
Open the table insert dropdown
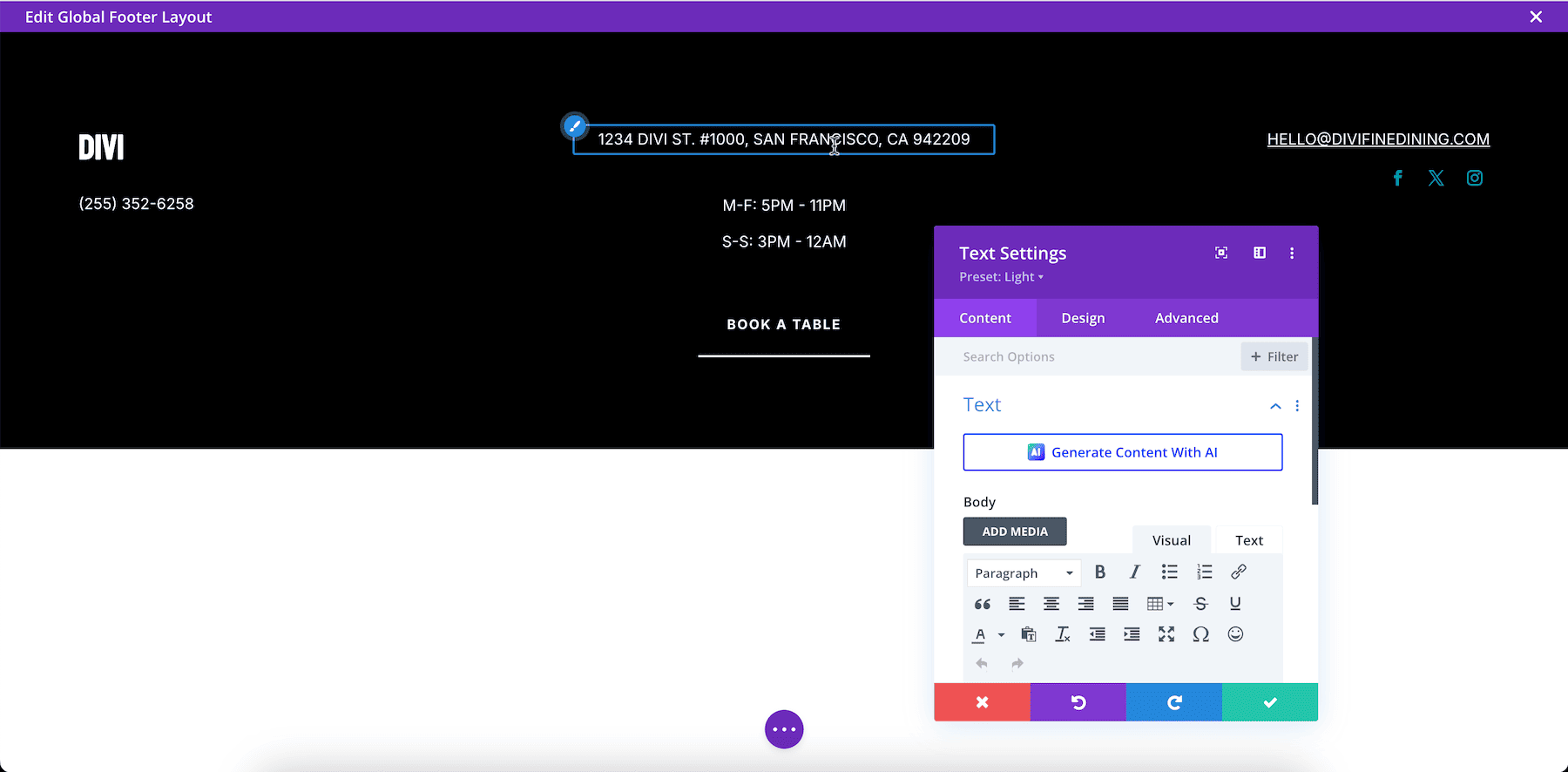tap(1160, 604)
